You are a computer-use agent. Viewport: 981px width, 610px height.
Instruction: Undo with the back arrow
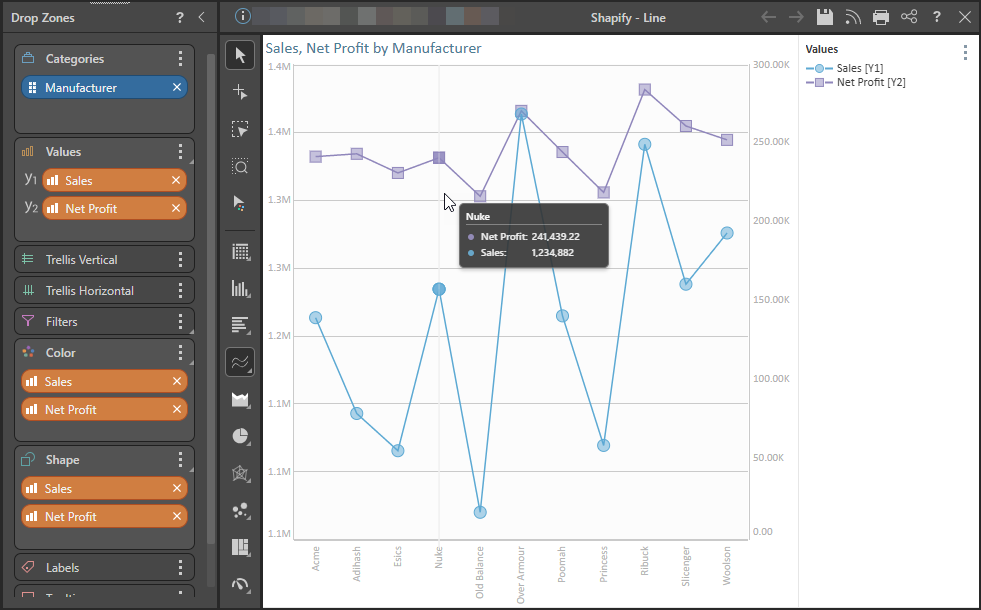coord(768,18)
